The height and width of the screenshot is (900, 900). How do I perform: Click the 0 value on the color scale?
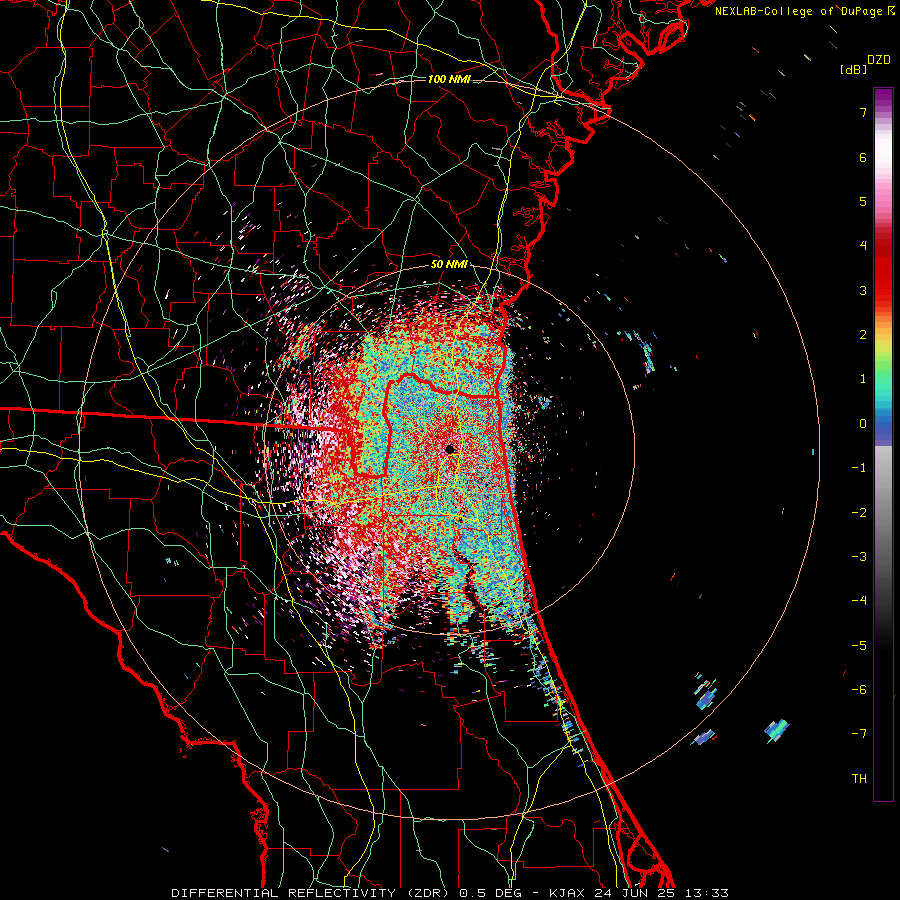863,424
